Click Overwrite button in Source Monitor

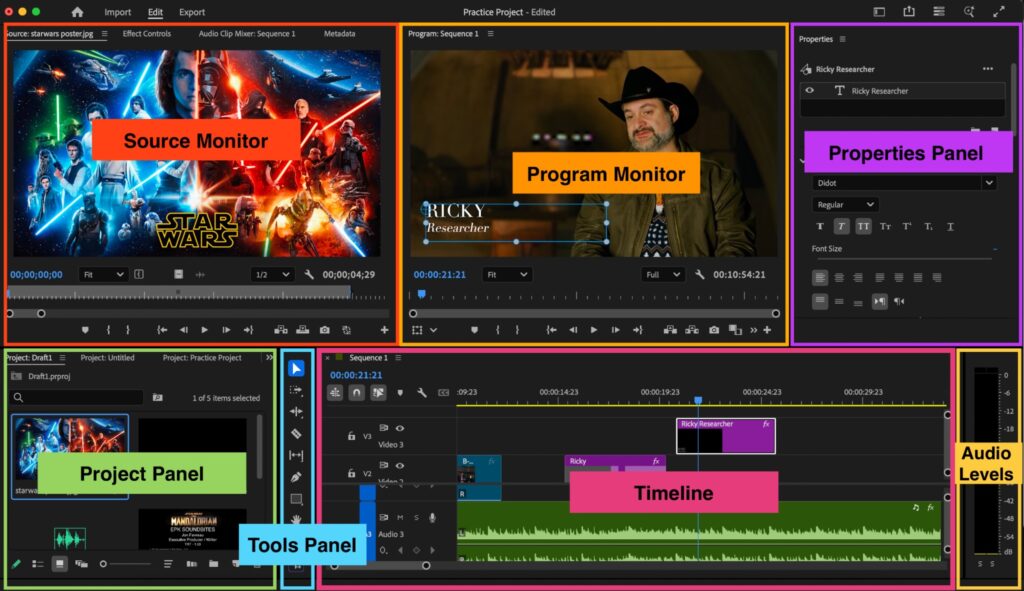[x=302, y=330]
